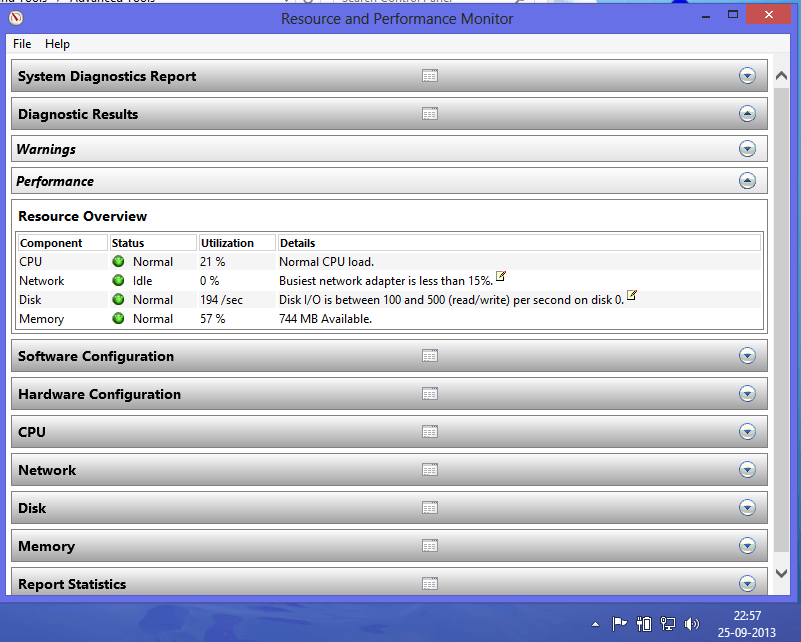This screenshot has height=642, width=801.
Task: Click Utilization column header
Action: click(x=237, y=243)
